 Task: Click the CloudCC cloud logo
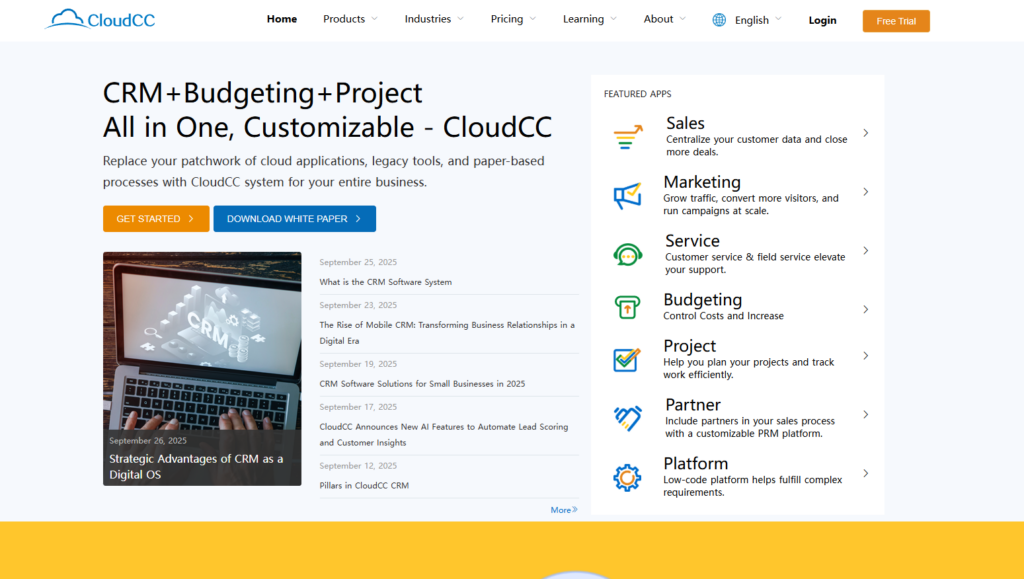(66, 18)
